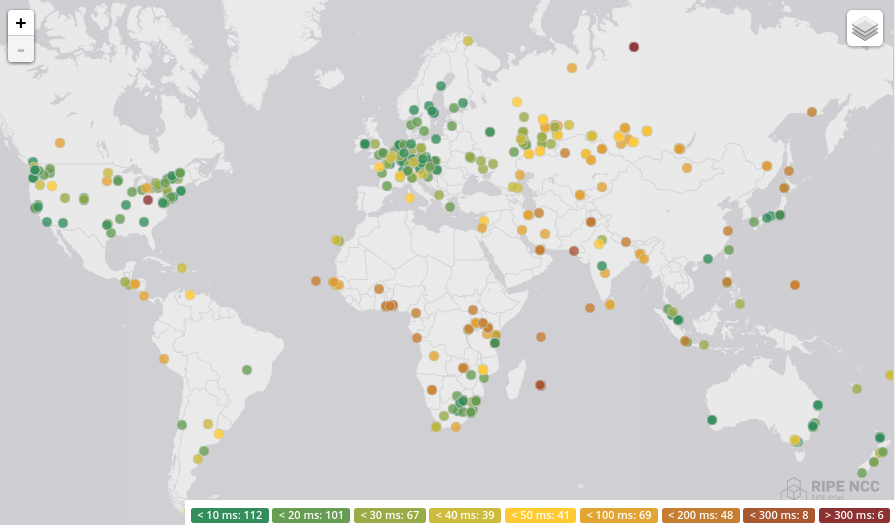Viewport: 895px width, 525px height.
Task: Click the '> 300 ms: 6' legend entry
Action: 854,515
